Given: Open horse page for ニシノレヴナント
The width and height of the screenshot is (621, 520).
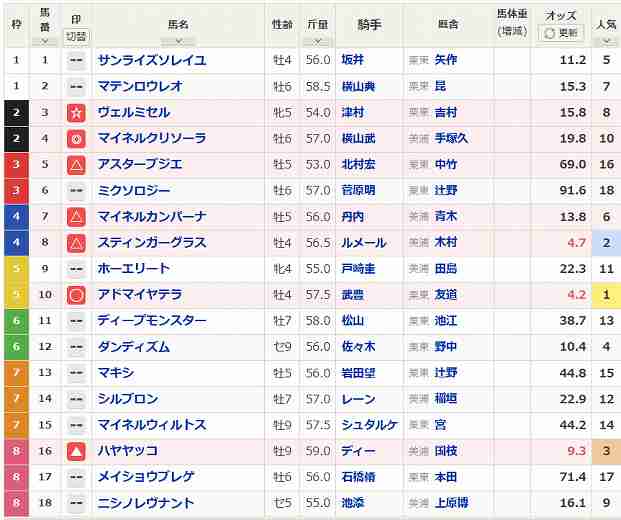Looking at the screenshot, I should click(x=146, y=503).
